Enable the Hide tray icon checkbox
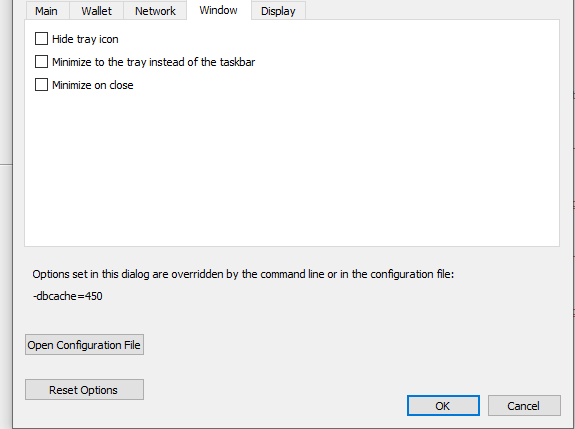The image size is (575, 429). (41, 38)
